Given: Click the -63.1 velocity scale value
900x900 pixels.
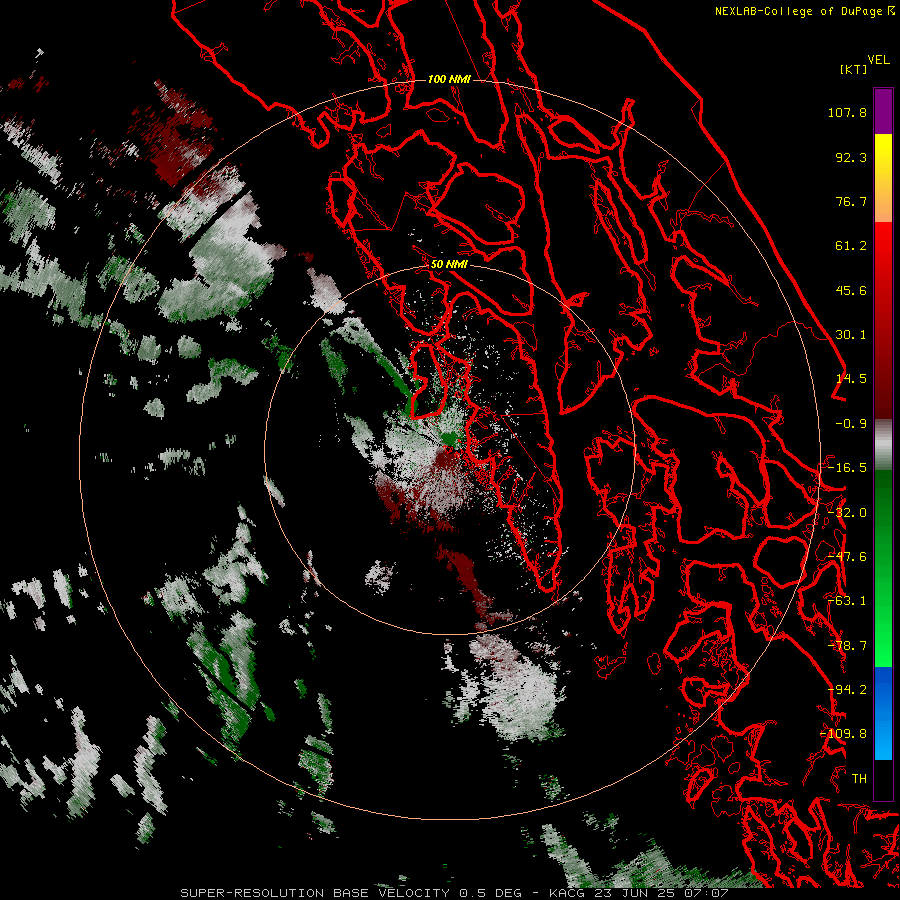Looking at the screenshot, I should point(847,601).
